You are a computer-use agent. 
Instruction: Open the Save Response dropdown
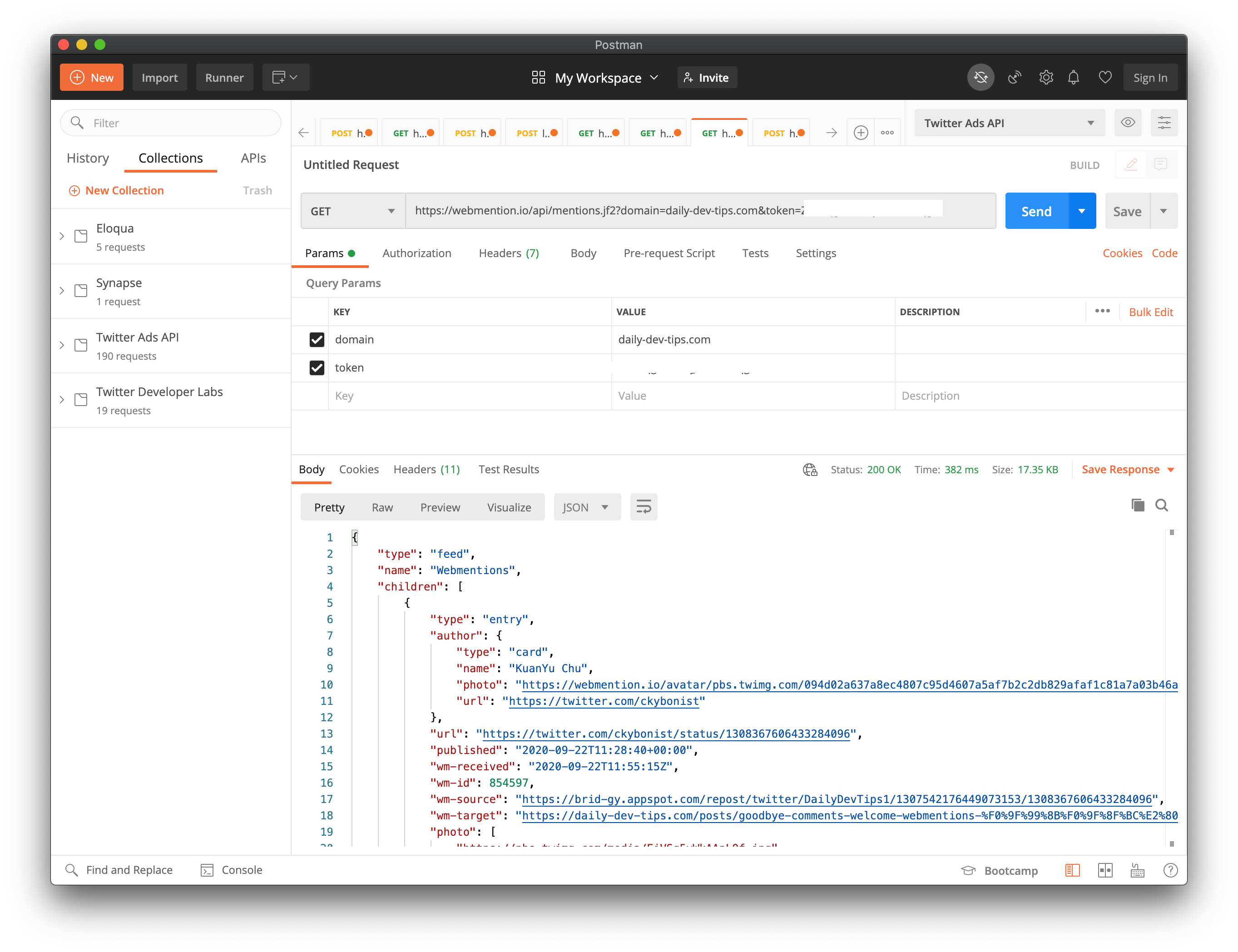(1128, 469)
